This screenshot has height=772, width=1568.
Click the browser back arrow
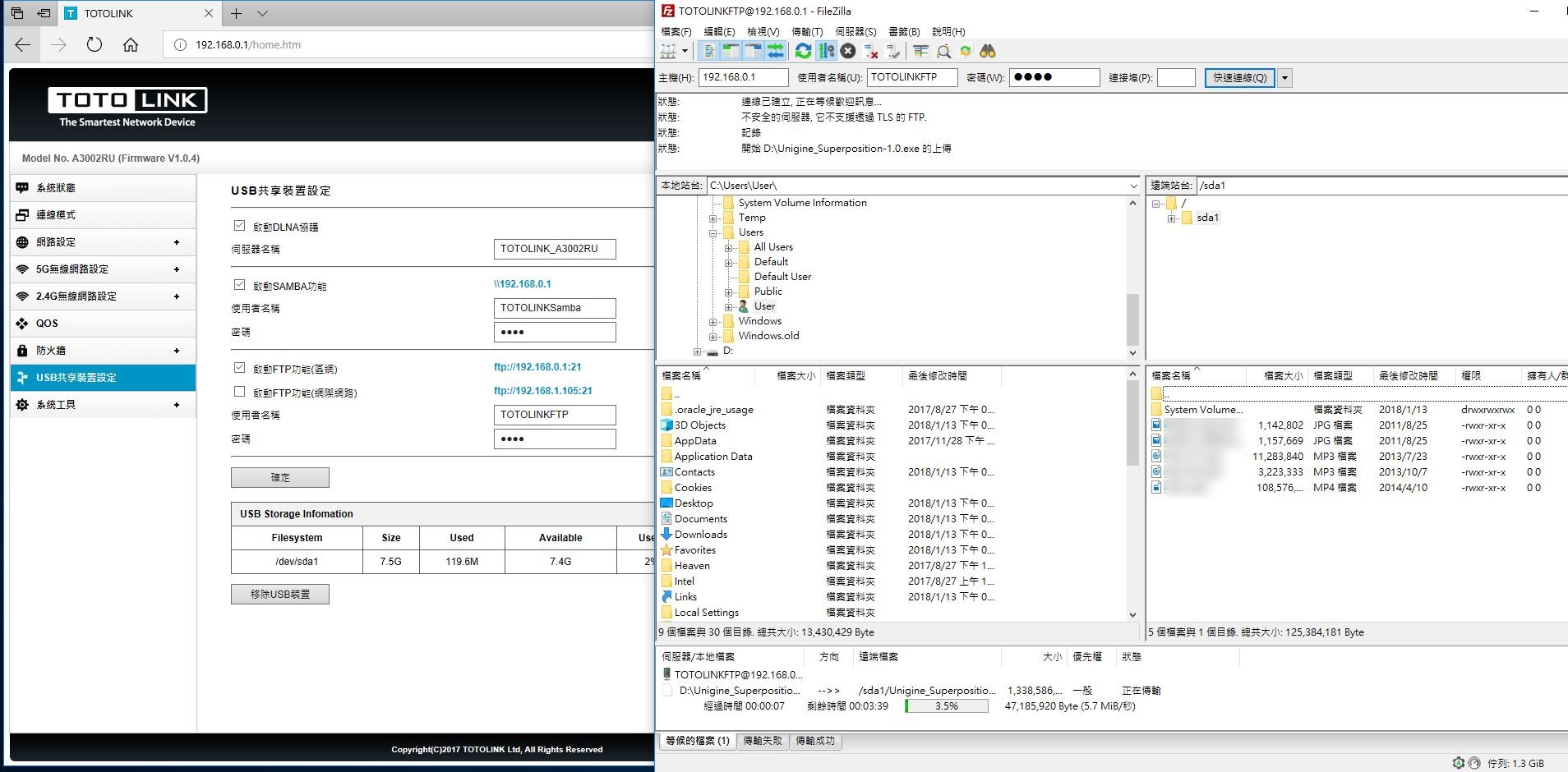(x=23, y=44)
